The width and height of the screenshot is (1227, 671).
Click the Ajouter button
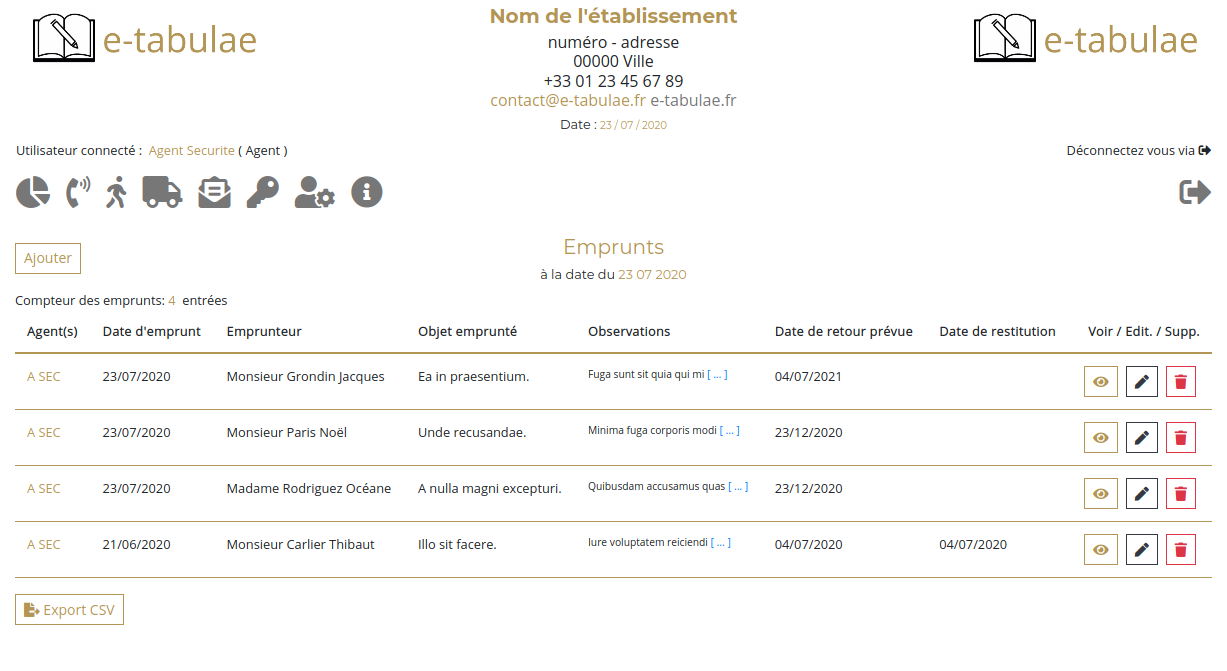point(48,258)
